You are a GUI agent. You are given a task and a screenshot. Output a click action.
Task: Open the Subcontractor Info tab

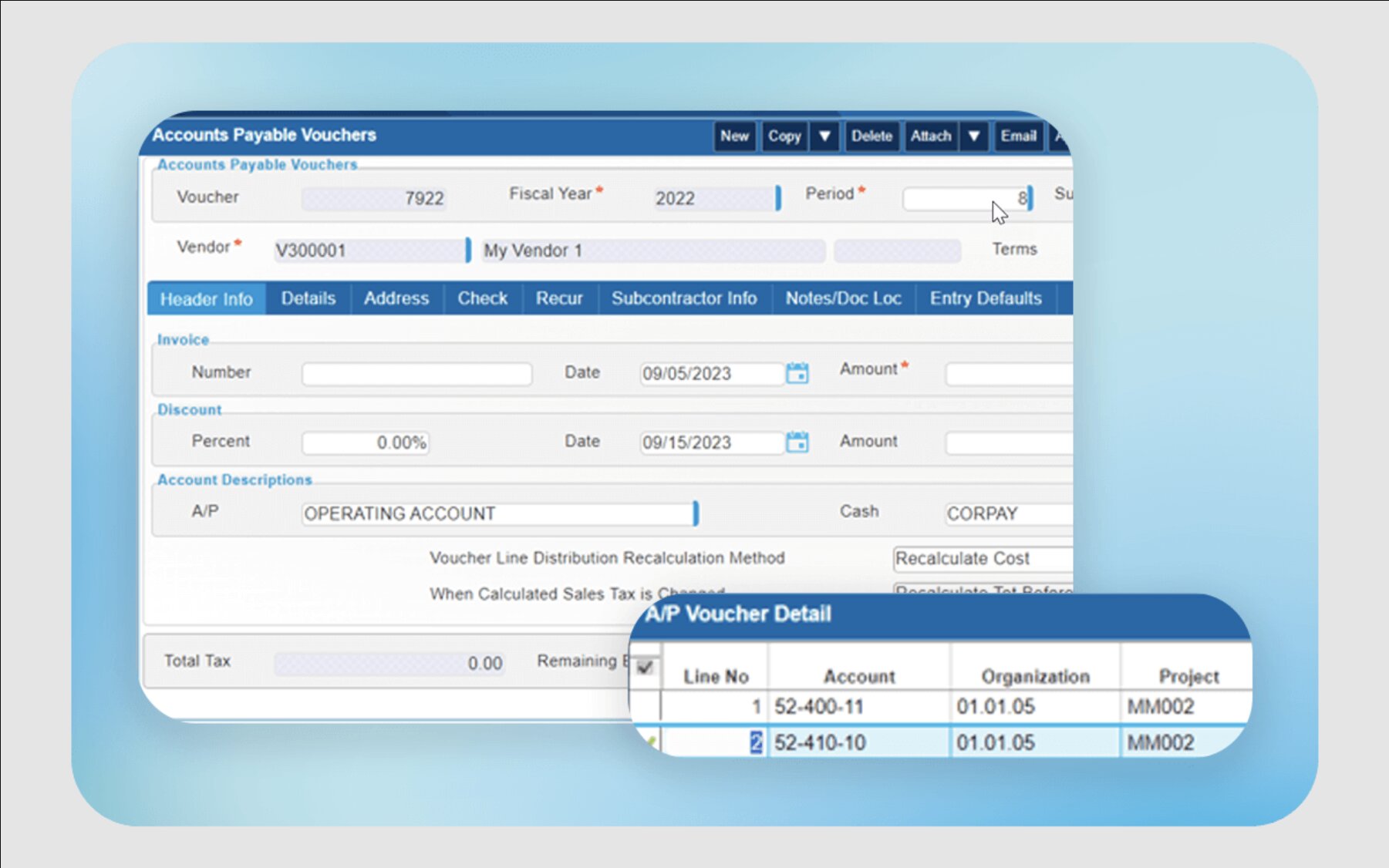[683, 298]
